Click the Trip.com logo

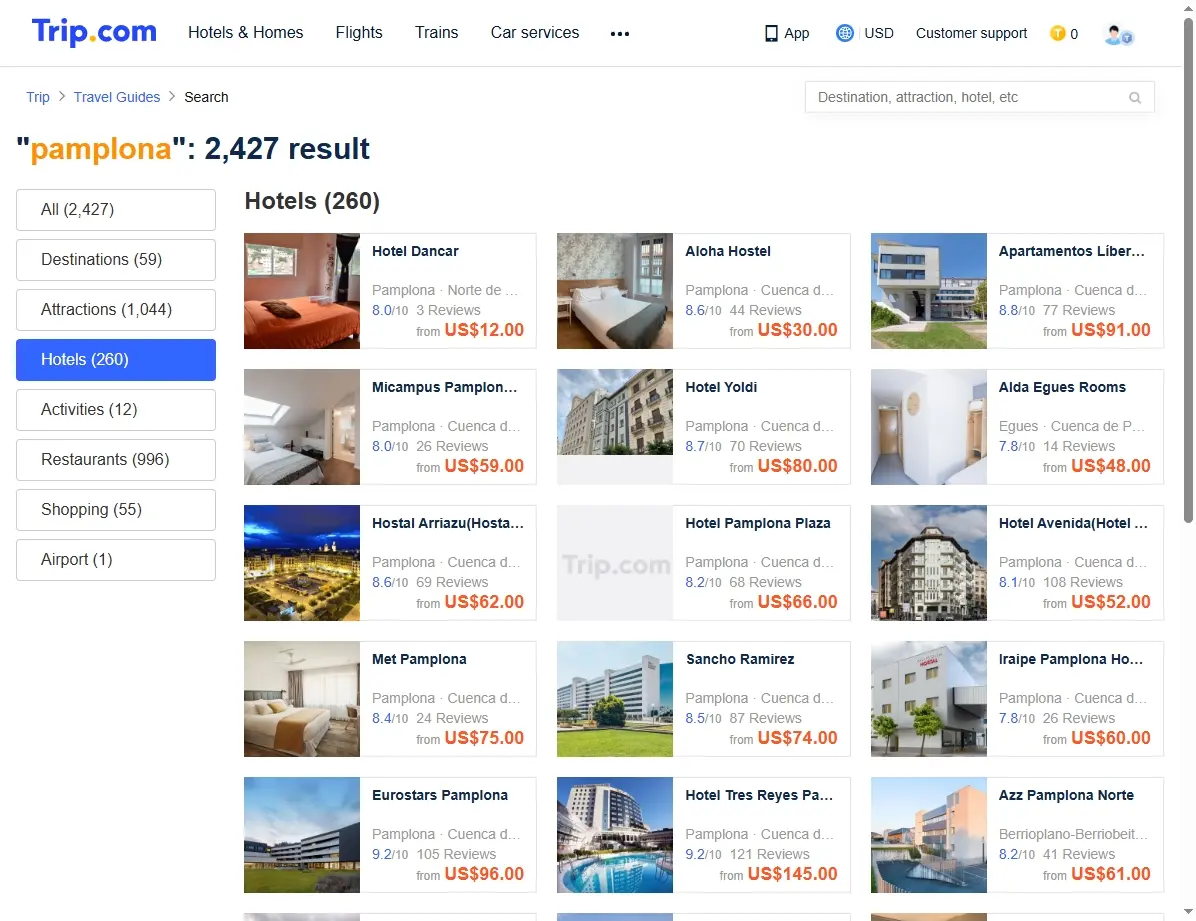click(x=94, y=32)
